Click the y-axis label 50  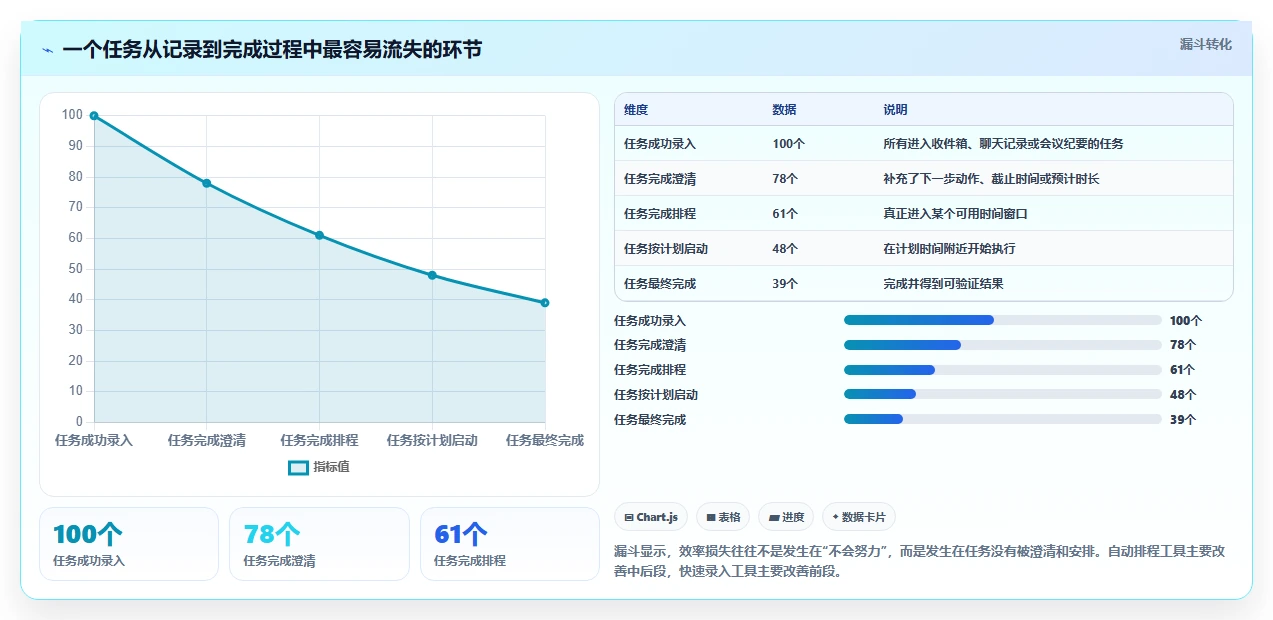click(75, 269)
